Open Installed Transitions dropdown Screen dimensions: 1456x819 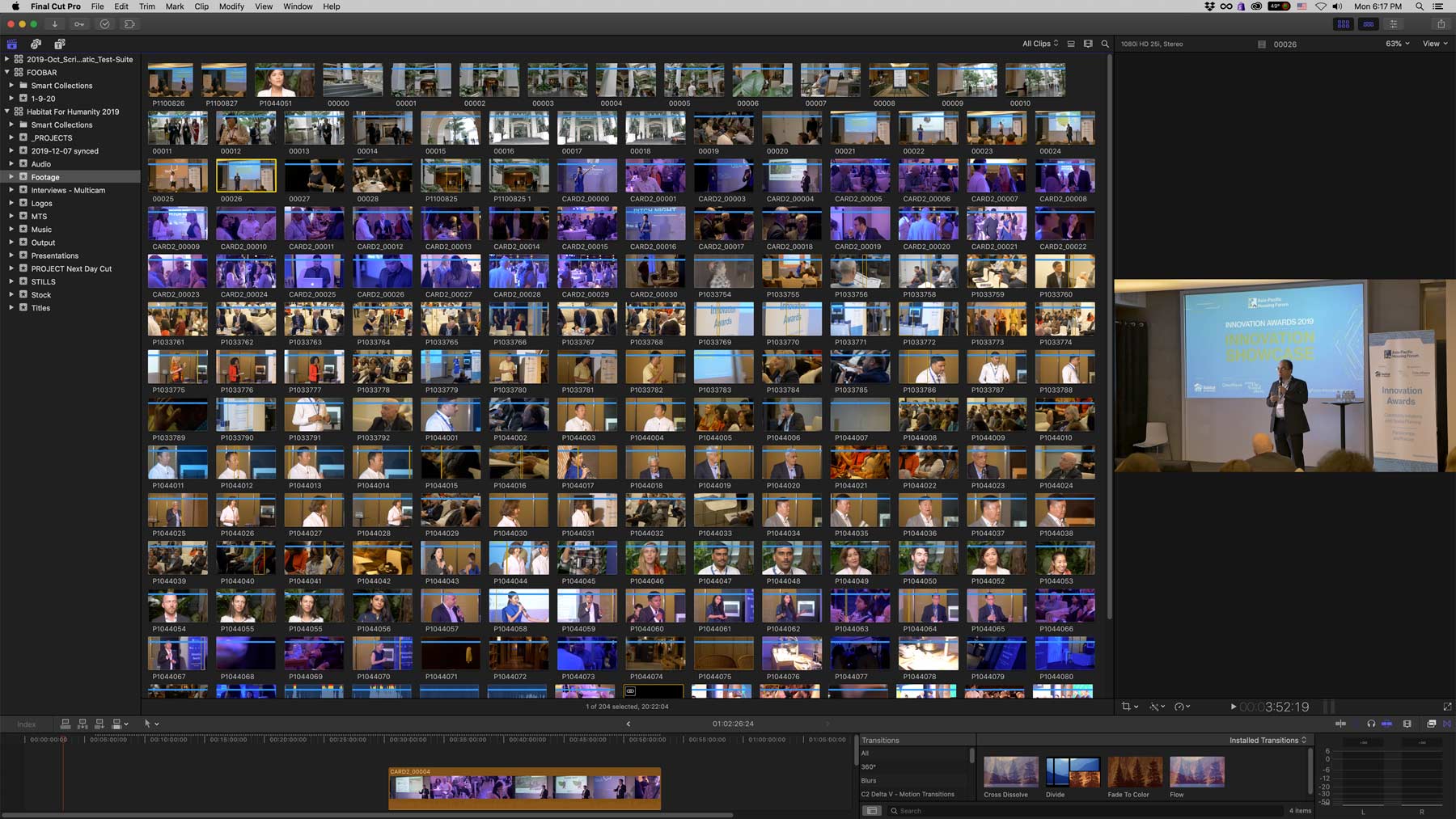tap(1268, 740)
